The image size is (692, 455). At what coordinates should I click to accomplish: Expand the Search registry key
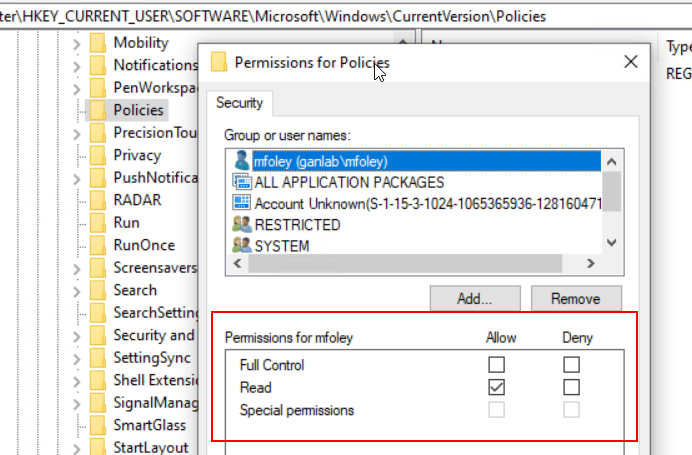tap(76, 290)
